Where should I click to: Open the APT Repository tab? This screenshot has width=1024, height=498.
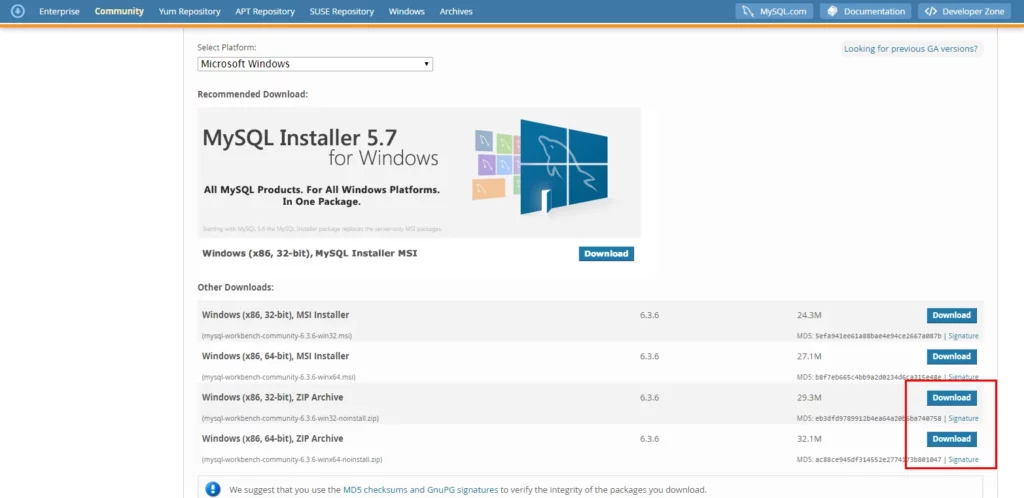[x=265, y=12]
